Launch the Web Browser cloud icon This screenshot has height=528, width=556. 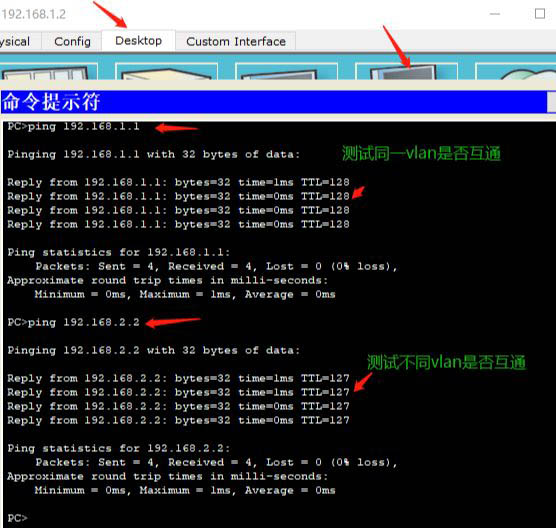coord(516,71)
